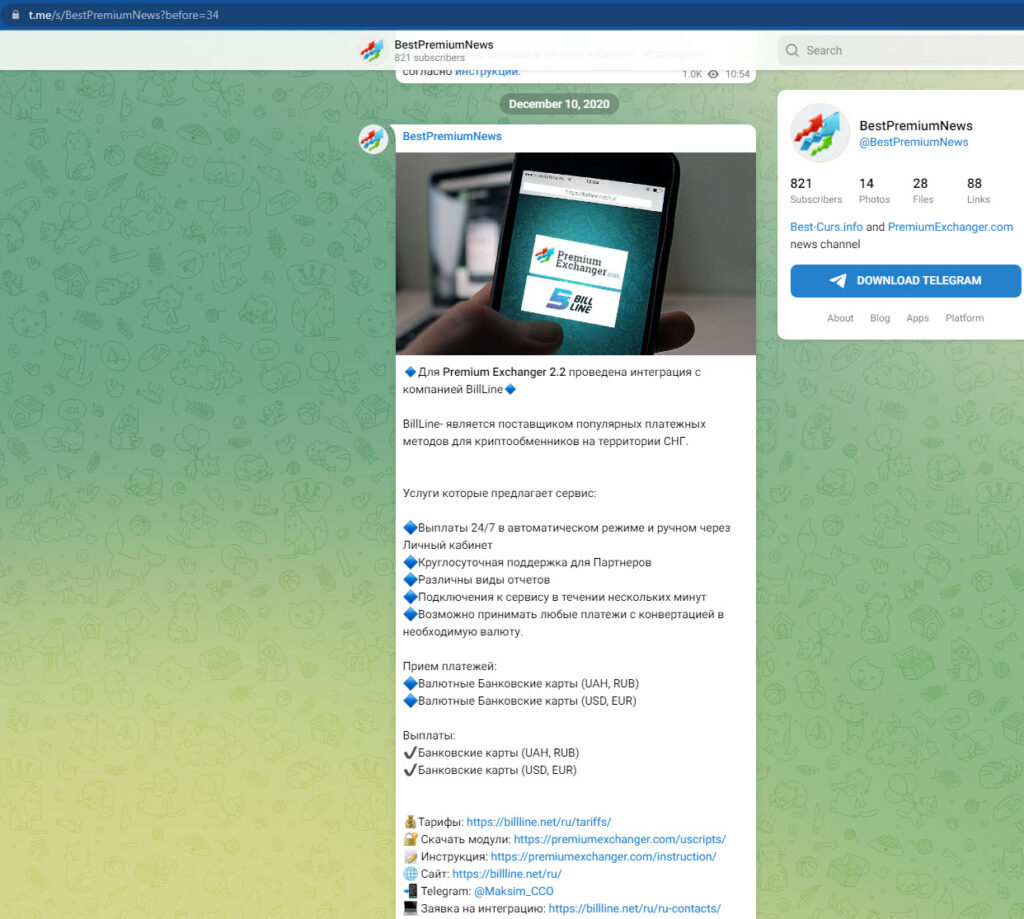Open the phone photo in the post
Viewport: 1024px width, 919px height.
pyautogui.click(x=575, y=253)
